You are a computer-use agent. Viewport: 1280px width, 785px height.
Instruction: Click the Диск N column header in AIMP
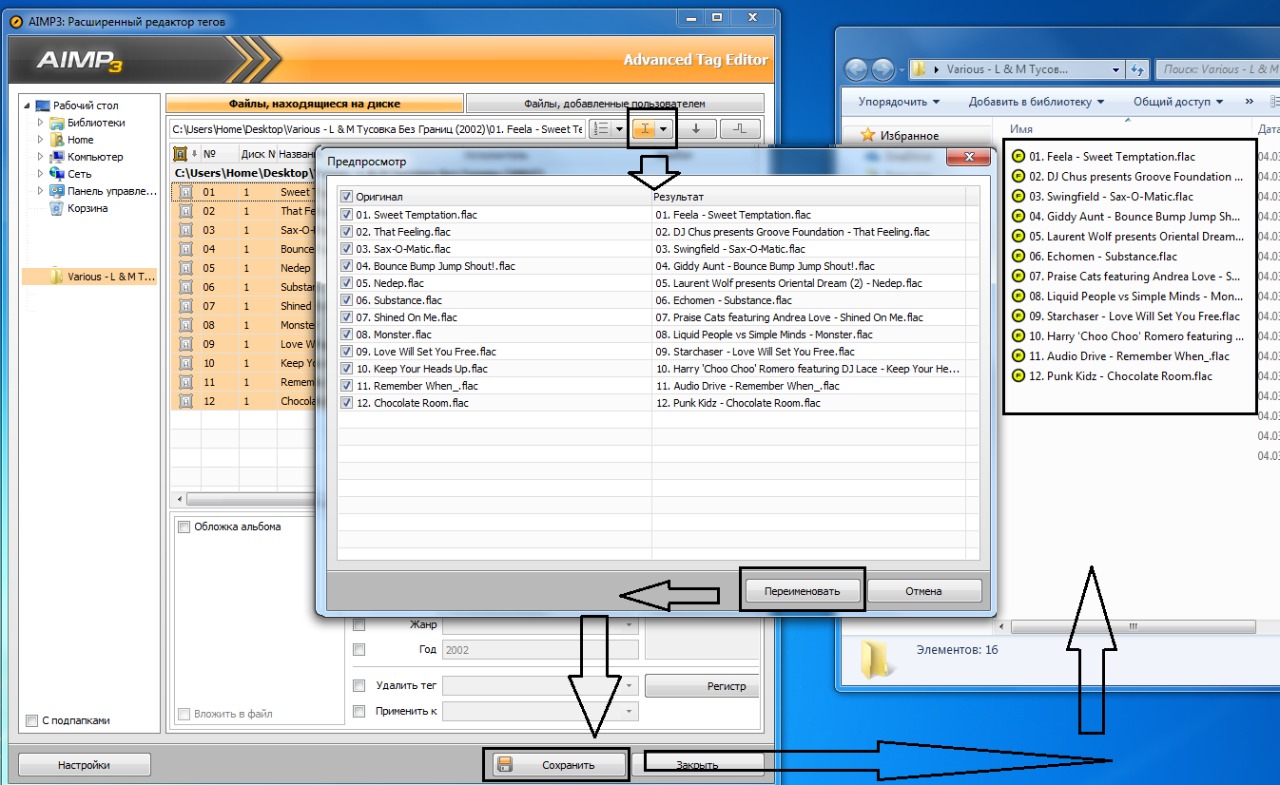[x=257, y=154]
